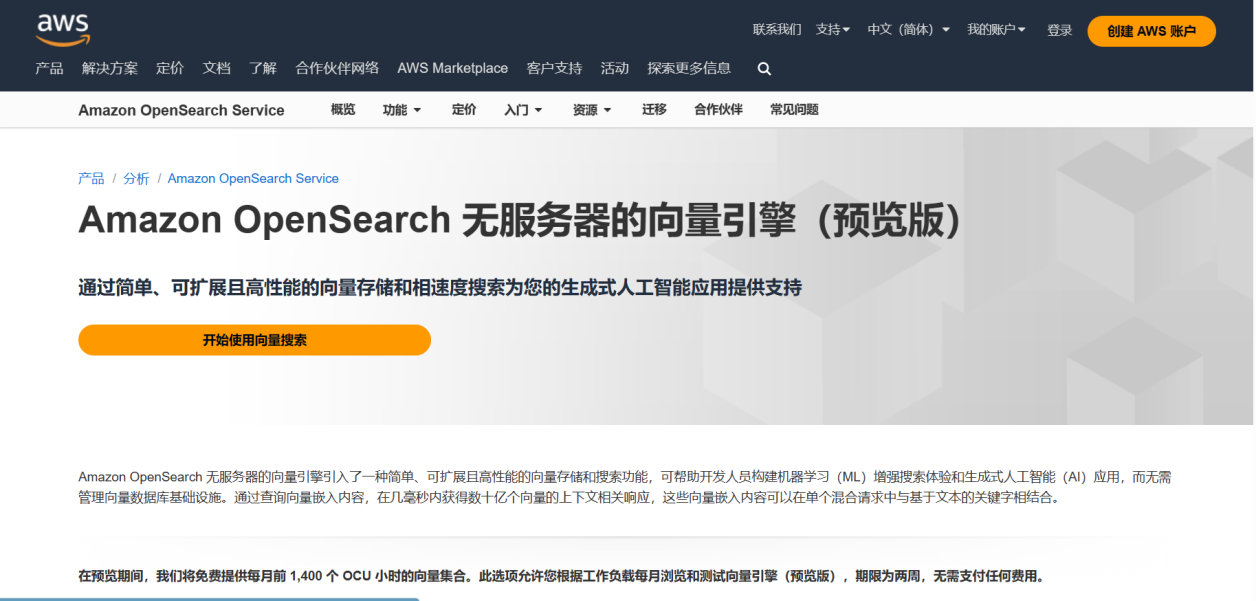Click the page heading Amazon OpenSearch 无服务器的向量引擎
The height and width of the screenshot is (601, 1256).
click(520, 221)
